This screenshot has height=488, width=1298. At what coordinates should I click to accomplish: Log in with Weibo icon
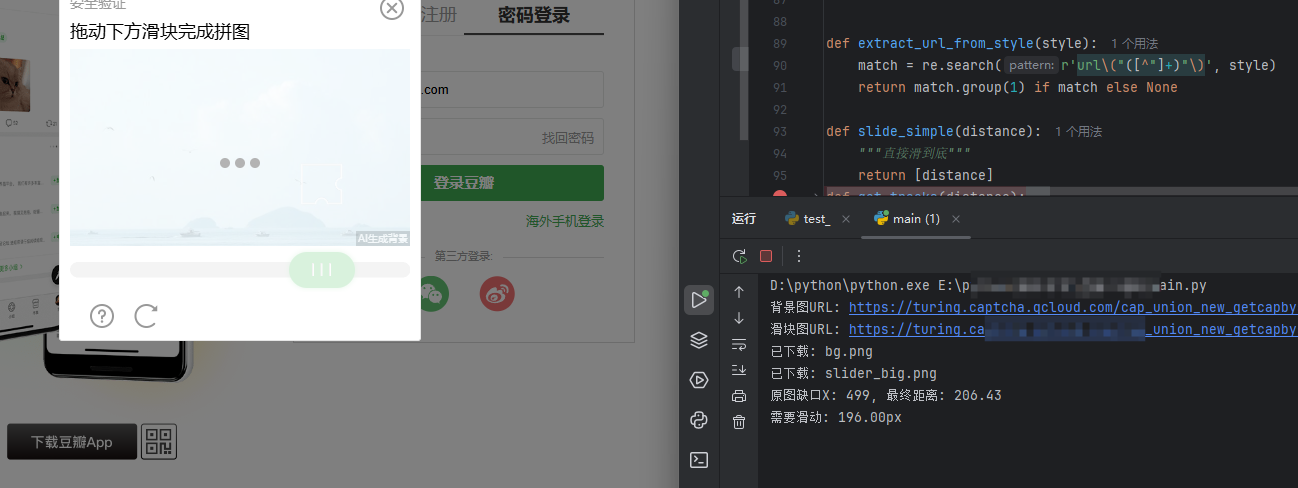click(497, 293)
